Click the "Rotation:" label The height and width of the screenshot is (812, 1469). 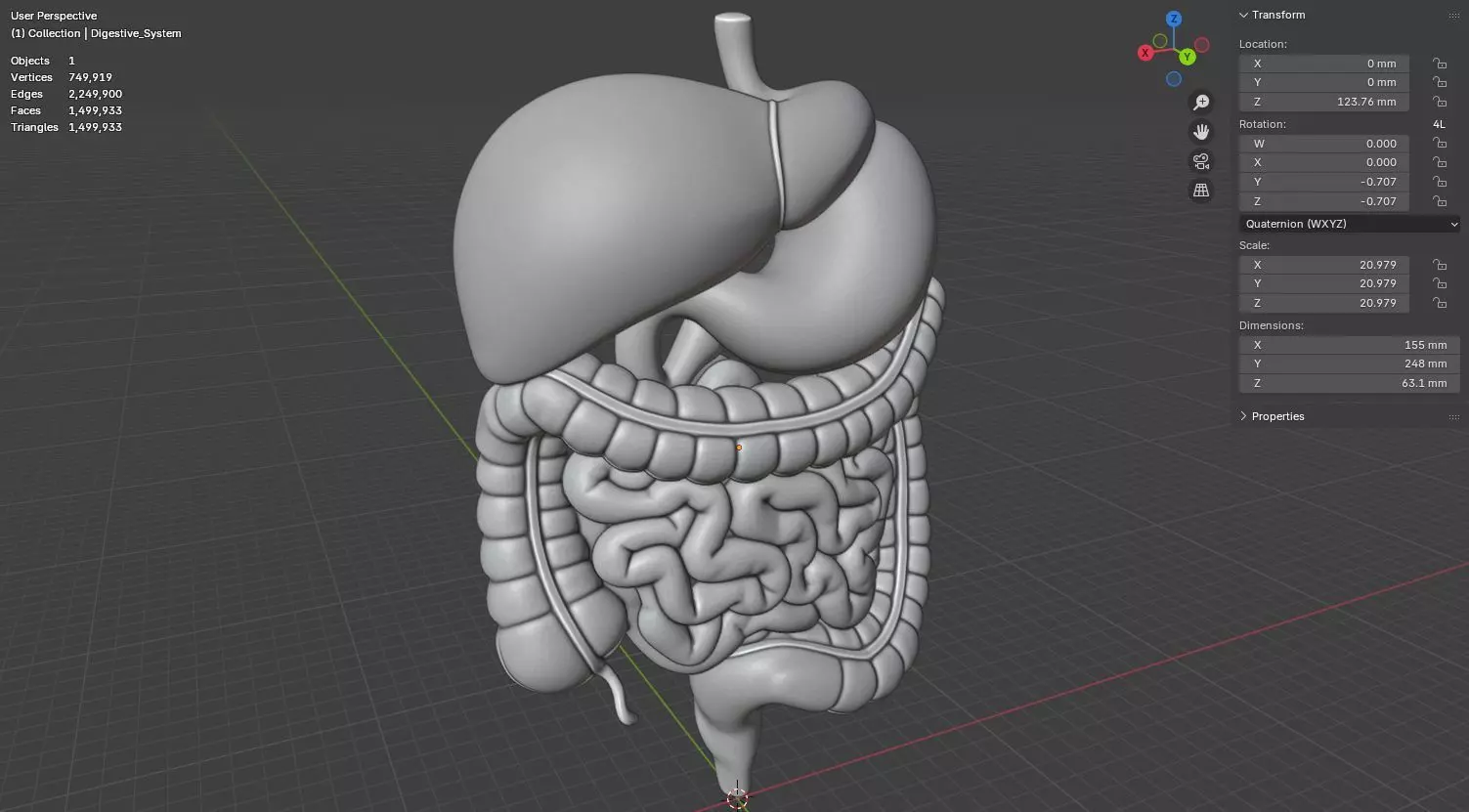[1263, 124]
